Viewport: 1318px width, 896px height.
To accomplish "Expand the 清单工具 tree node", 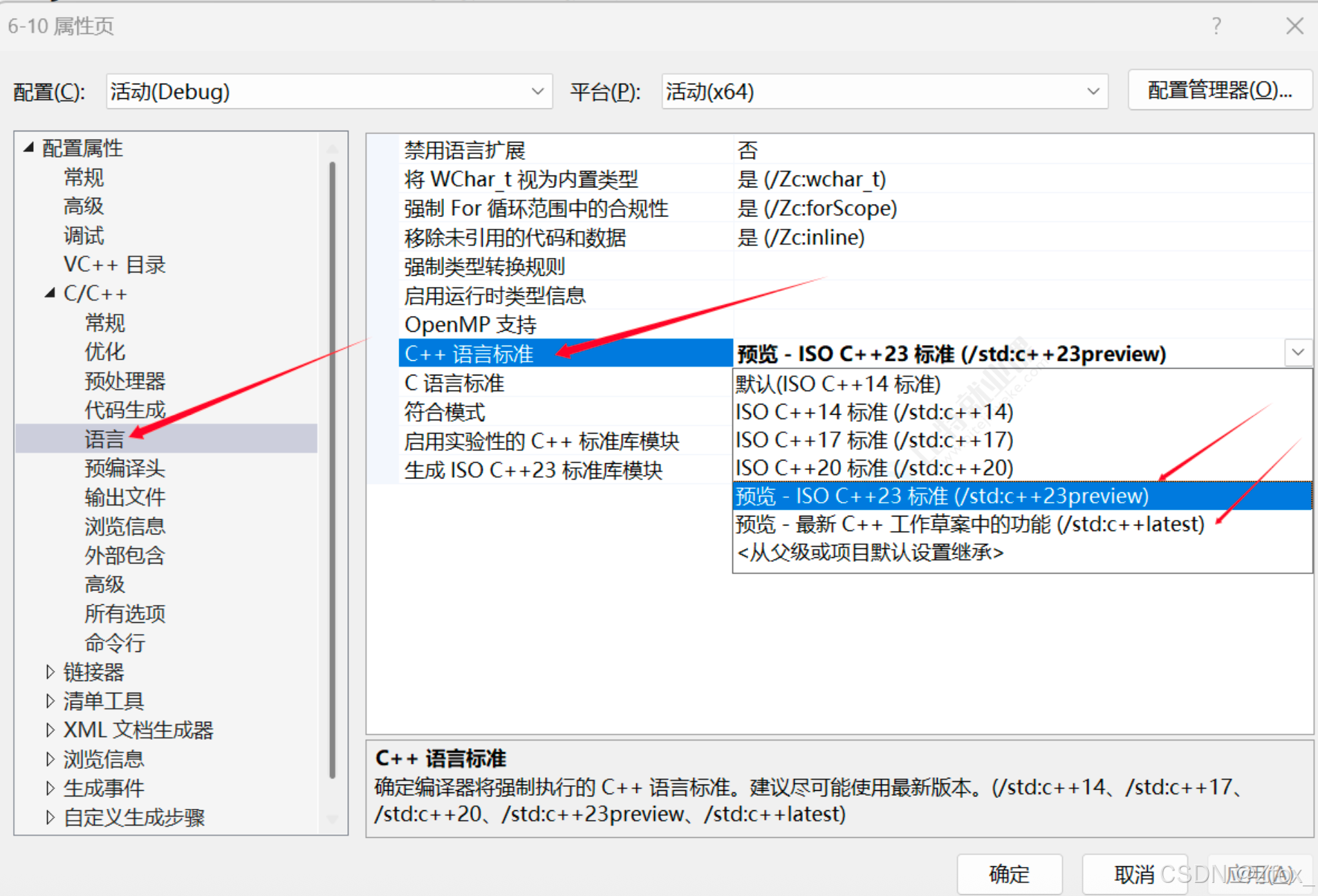I will pos(50,700).
